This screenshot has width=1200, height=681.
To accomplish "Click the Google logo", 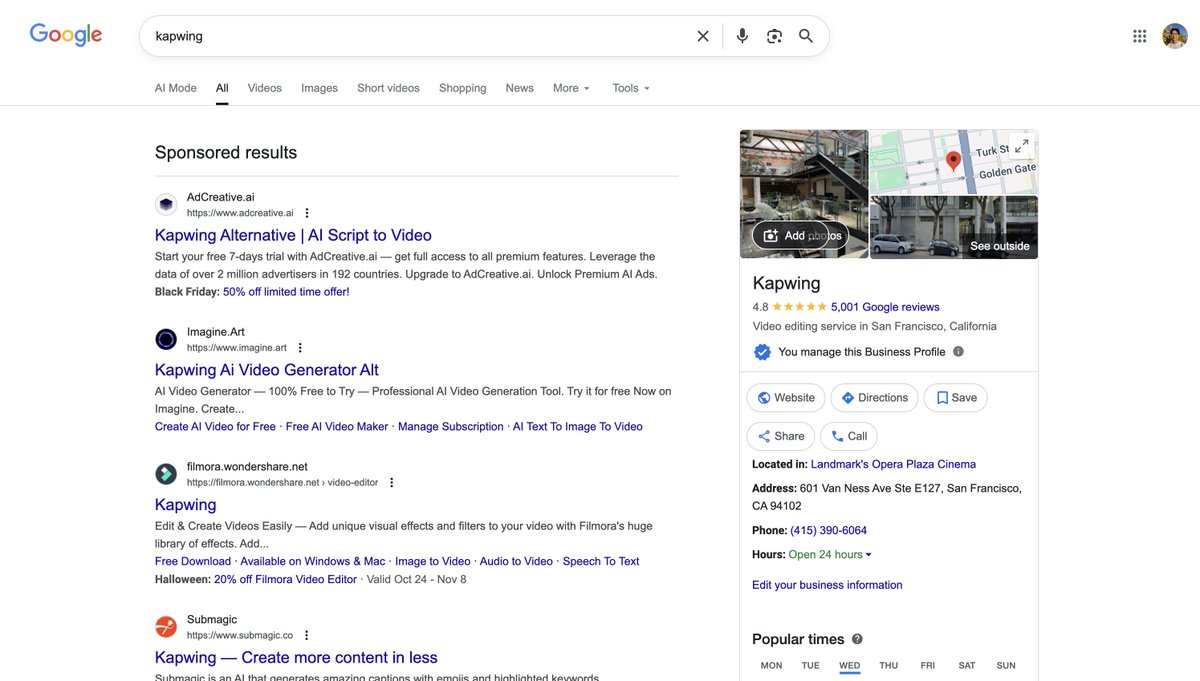I will [x=66, y=35].
